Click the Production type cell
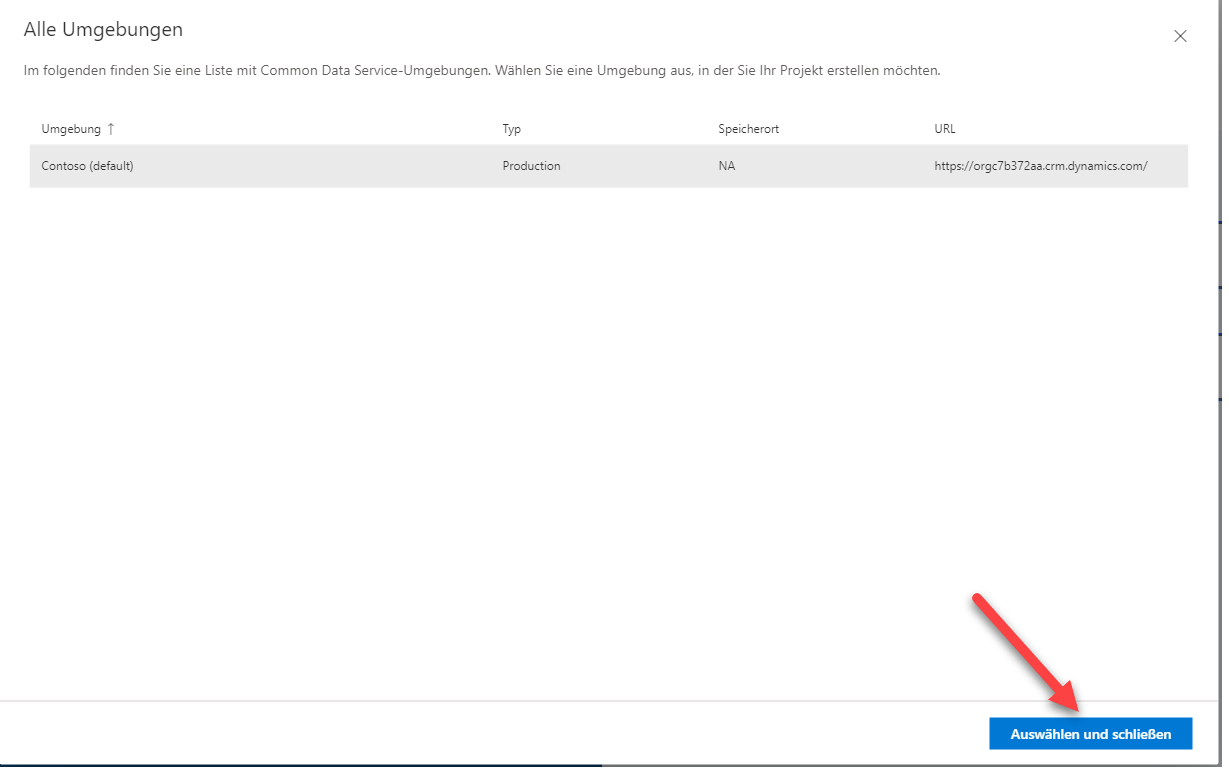This screenshot has height=779, width=1229. click(531, 166)
